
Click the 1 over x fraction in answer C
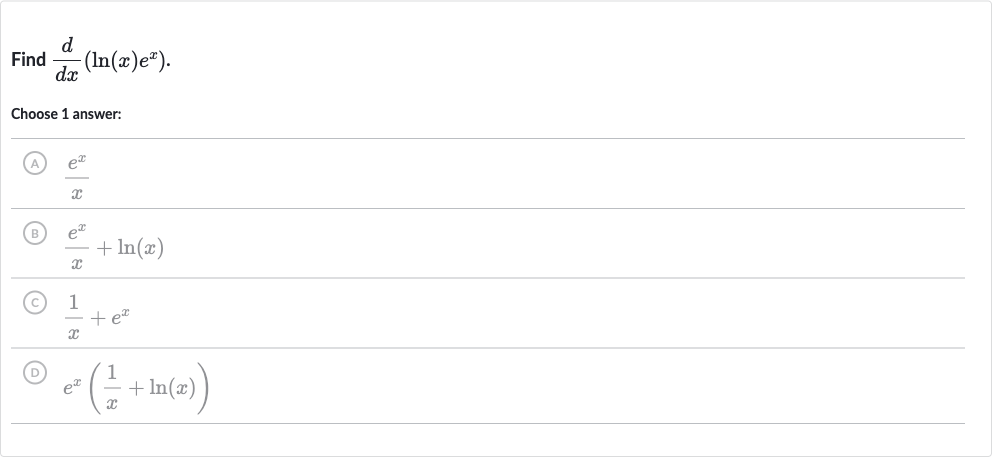pyautogui.click(x=73, y=317)
